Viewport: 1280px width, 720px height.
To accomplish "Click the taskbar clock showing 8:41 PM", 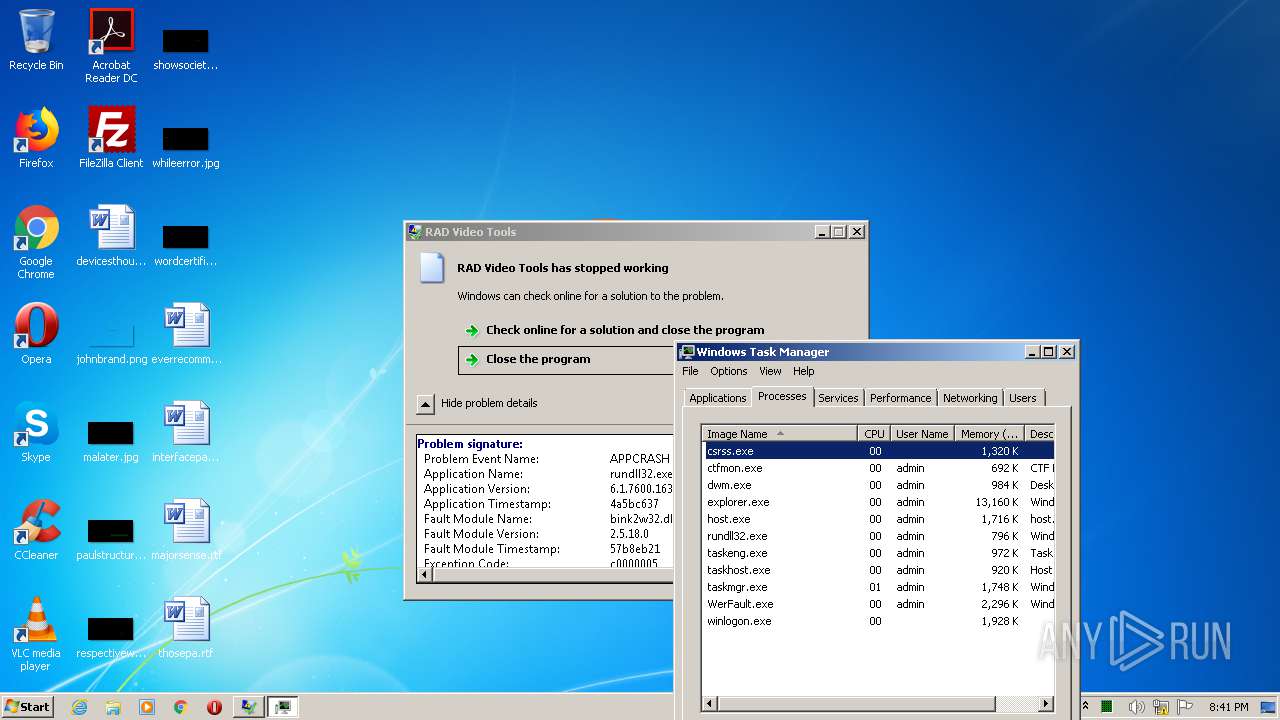I will pyautogui.click(x=1228, y=707).
